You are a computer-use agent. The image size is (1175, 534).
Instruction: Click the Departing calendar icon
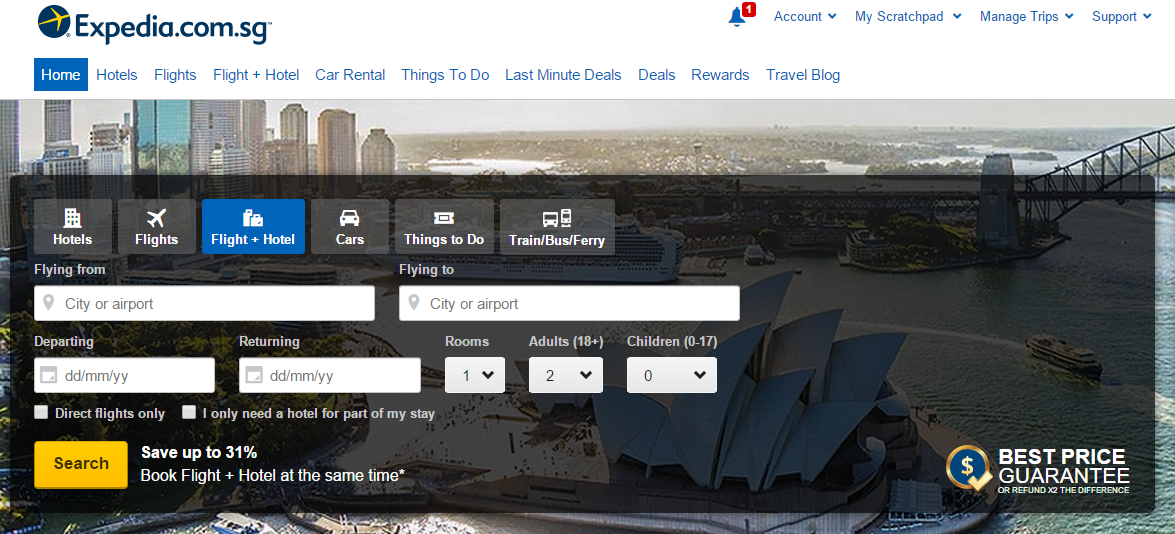[x=48, y=375]
